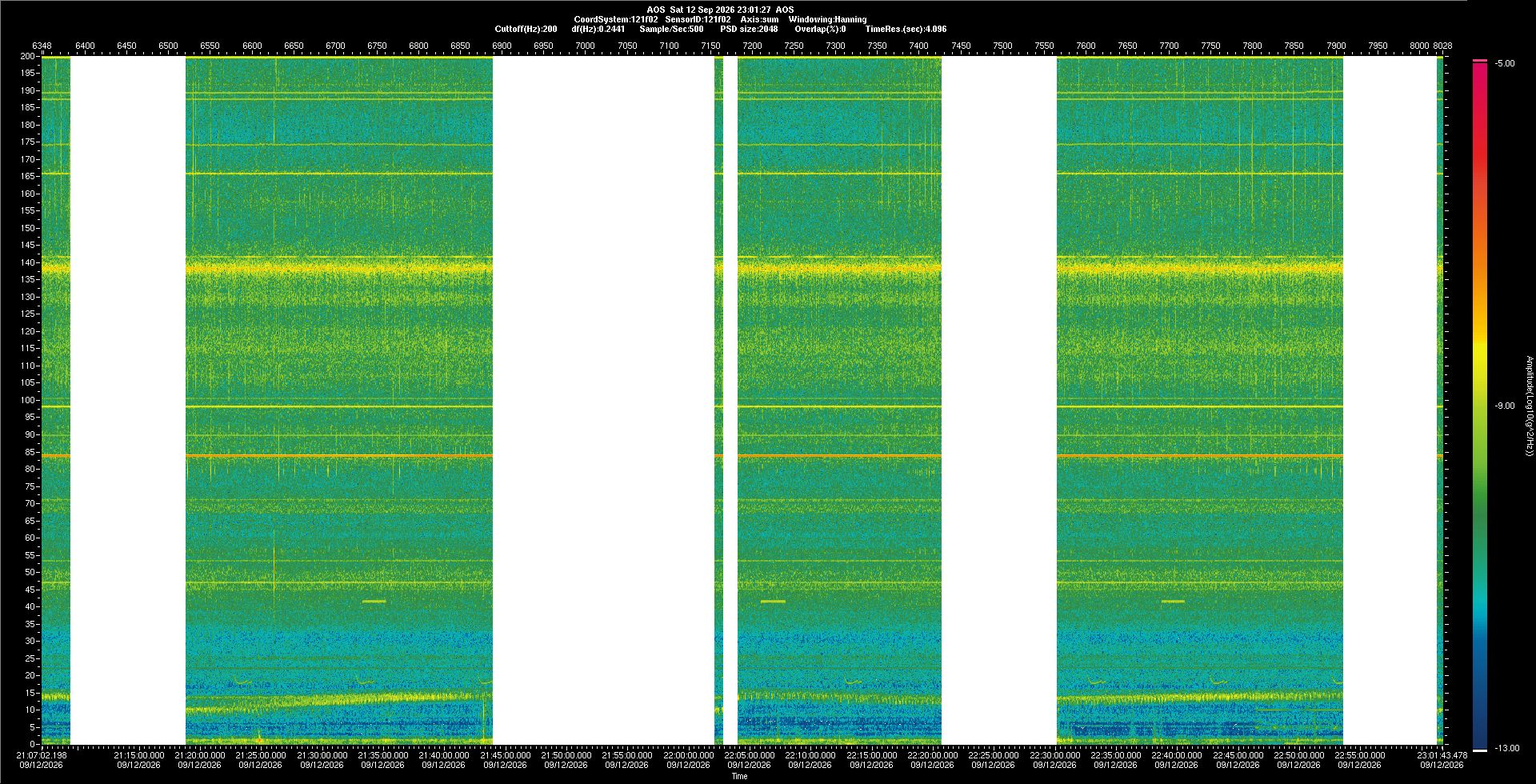Click the Amplitude Log10(g^2/Hz) axis label
The image size is (1536, 784).
tap(1529, 406)
